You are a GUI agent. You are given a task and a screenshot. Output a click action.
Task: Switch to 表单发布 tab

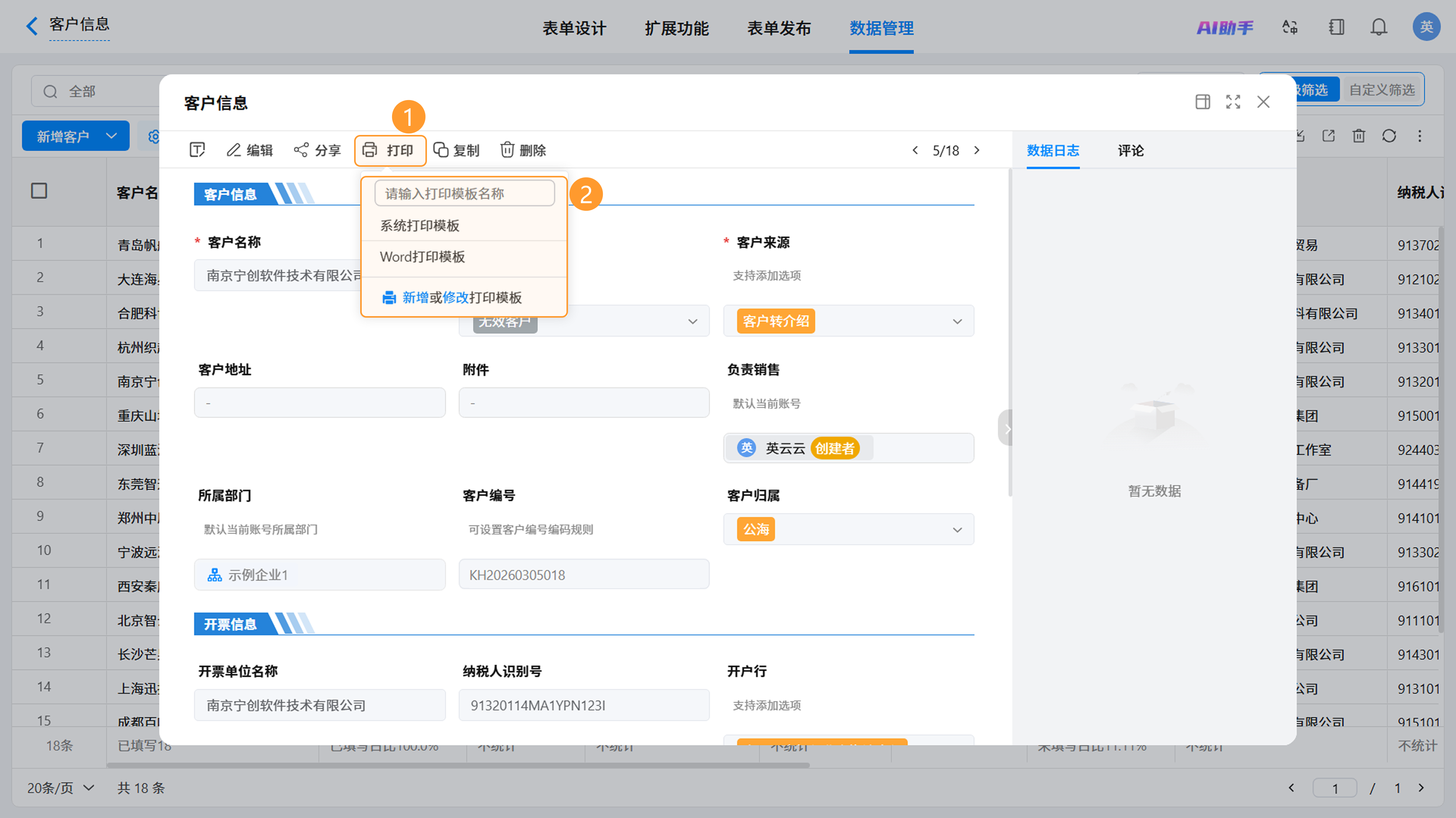point(779,28)
